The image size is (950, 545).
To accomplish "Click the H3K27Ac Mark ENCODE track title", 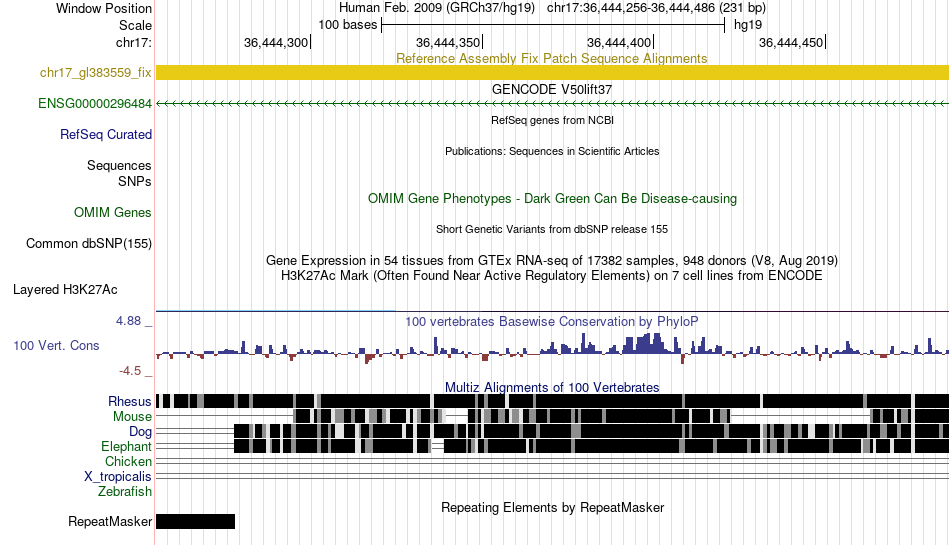I will (x=552, y=276).
